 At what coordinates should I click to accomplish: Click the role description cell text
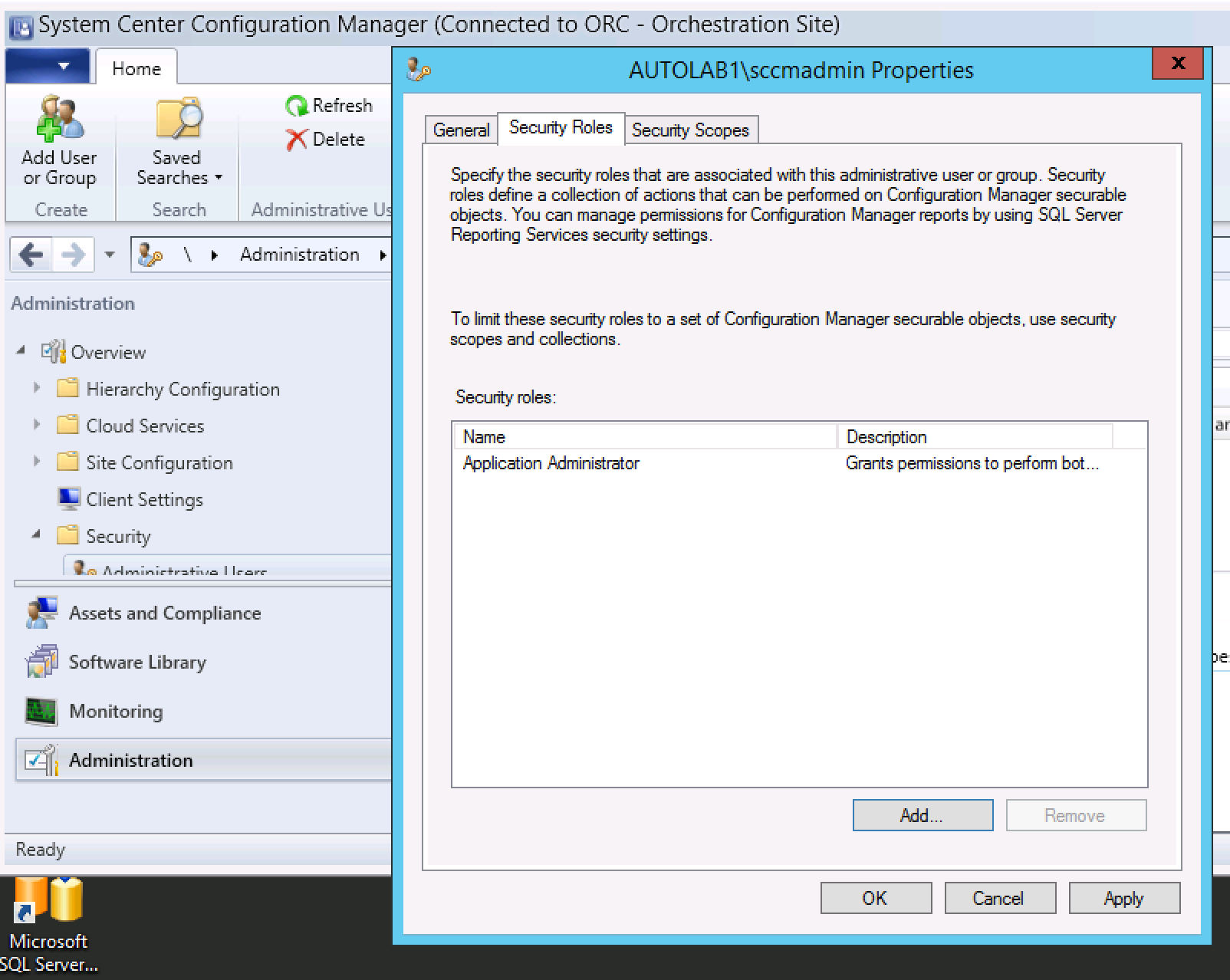pyautogui.click(x=972, y=463)
